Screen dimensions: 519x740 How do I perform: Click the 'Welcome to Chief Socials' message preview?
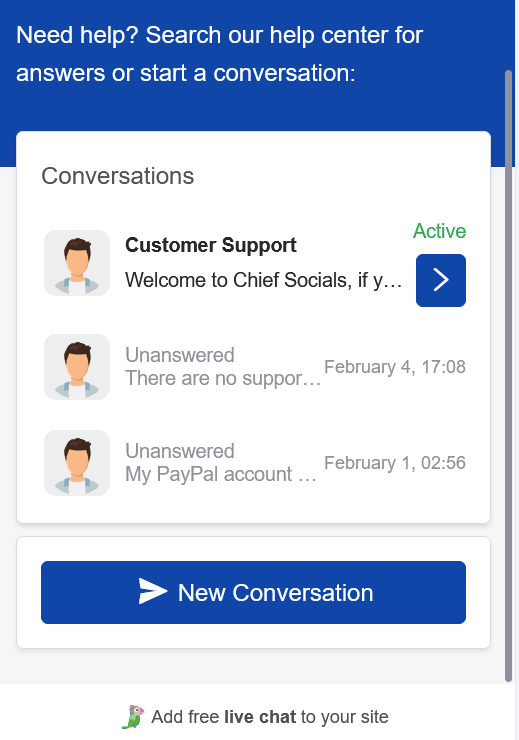point(263,280)
